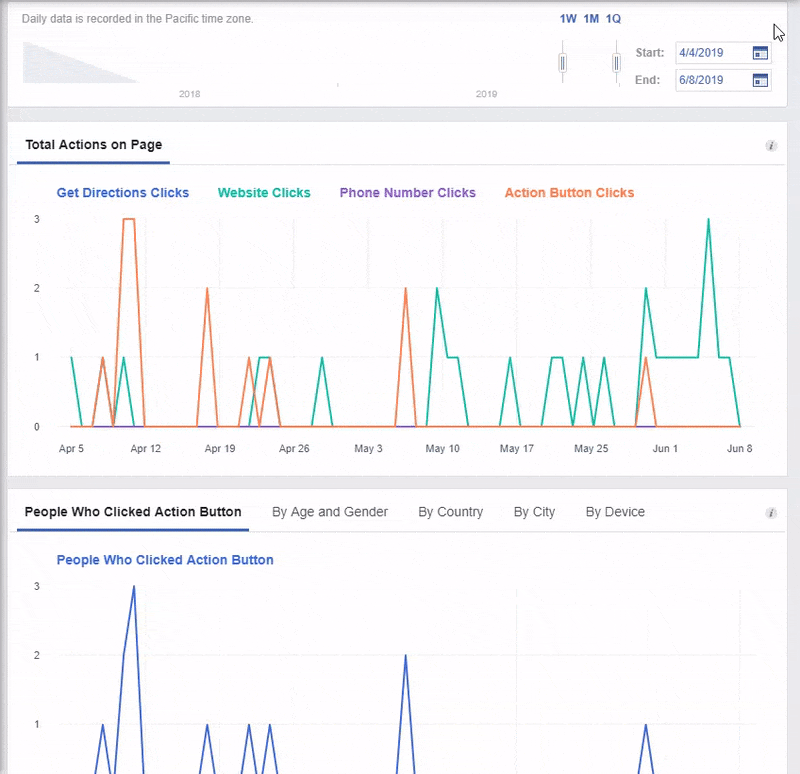Switch to By Country tab
Image resolution: width=800 pixels, height=774 pixels.
(x=450, y=512)
